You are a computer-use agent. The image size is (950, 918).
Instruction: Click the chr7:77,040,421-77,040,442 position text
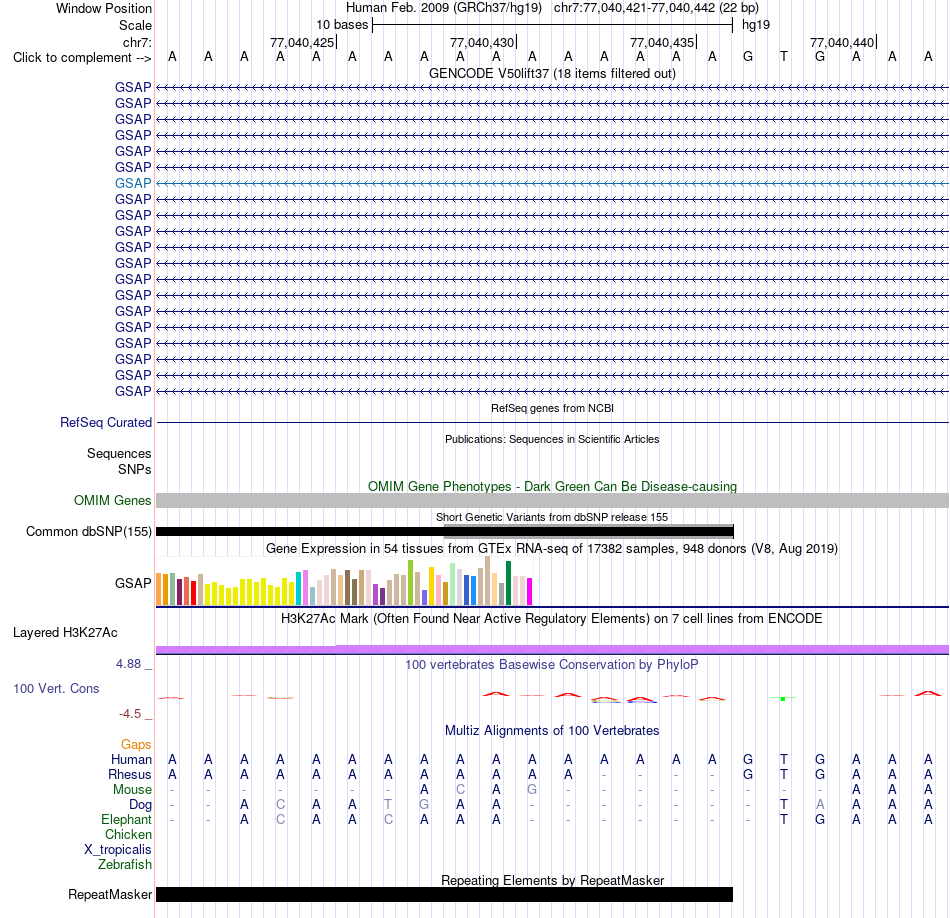click(x=656, y=8)
